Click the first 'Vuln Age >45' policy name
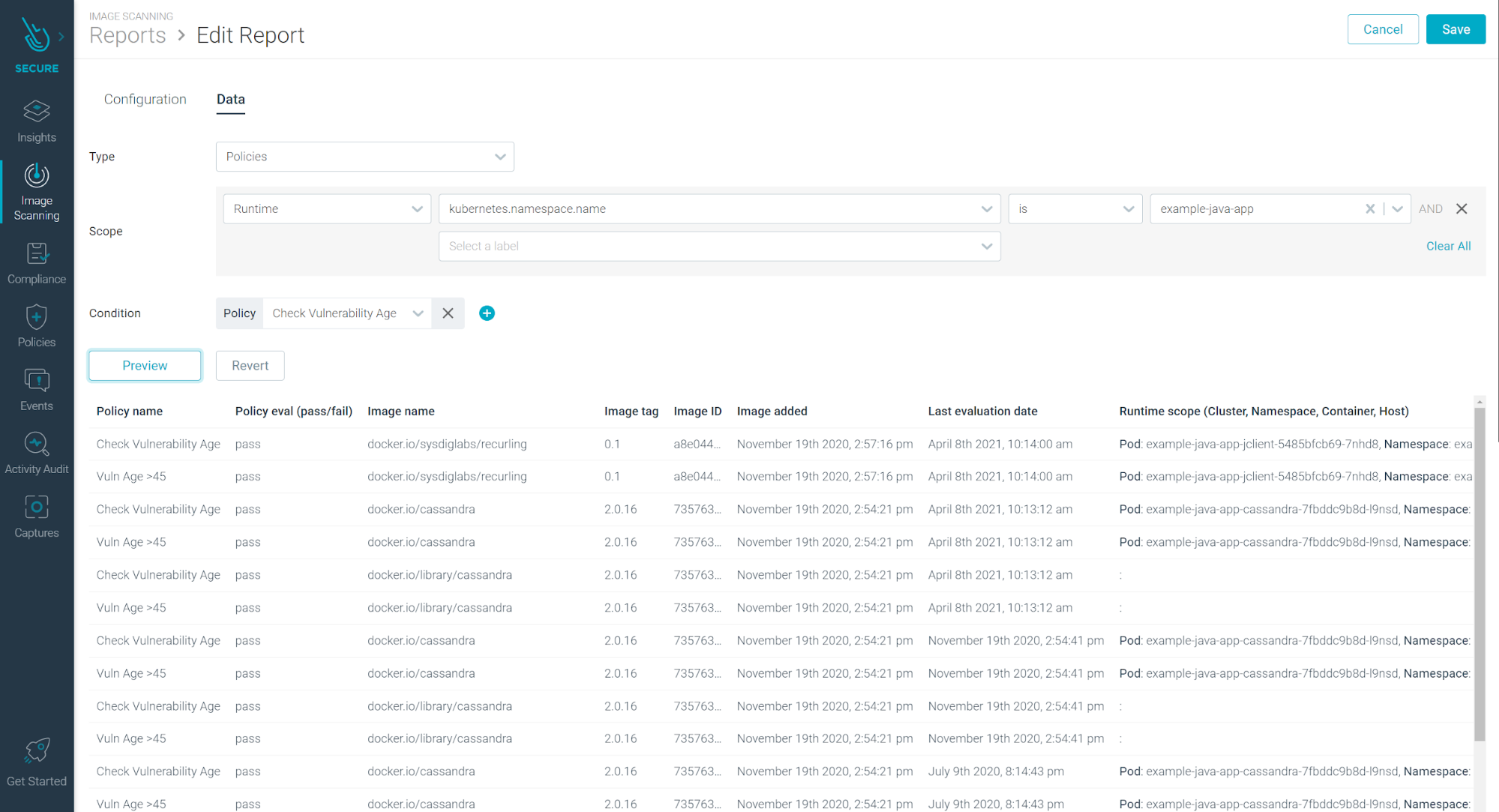Viewport: 1499px width, 812px height. (131, 476)
